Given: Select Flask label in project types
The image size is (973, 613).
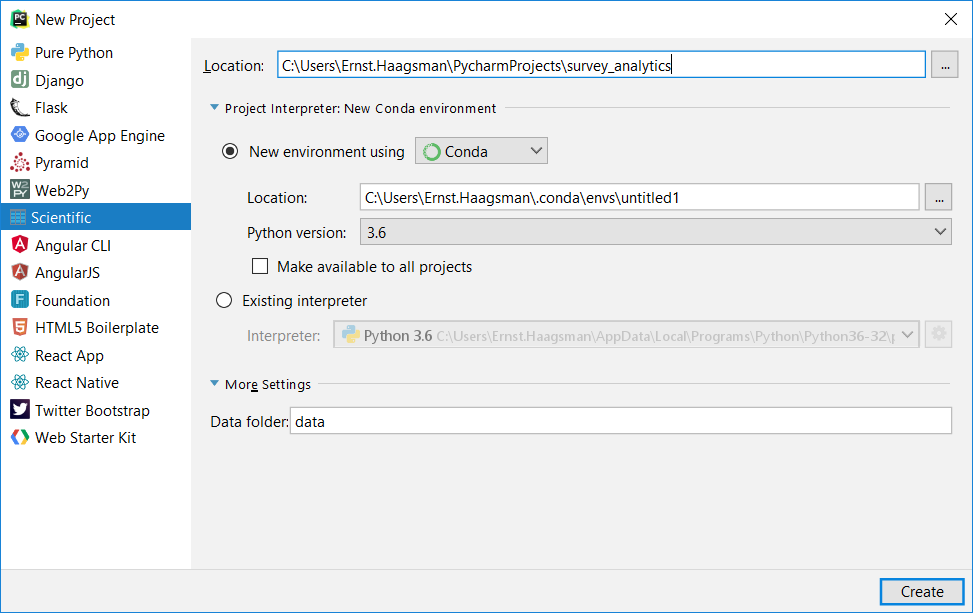Looking at the screenshot, I should pos(51,108).
